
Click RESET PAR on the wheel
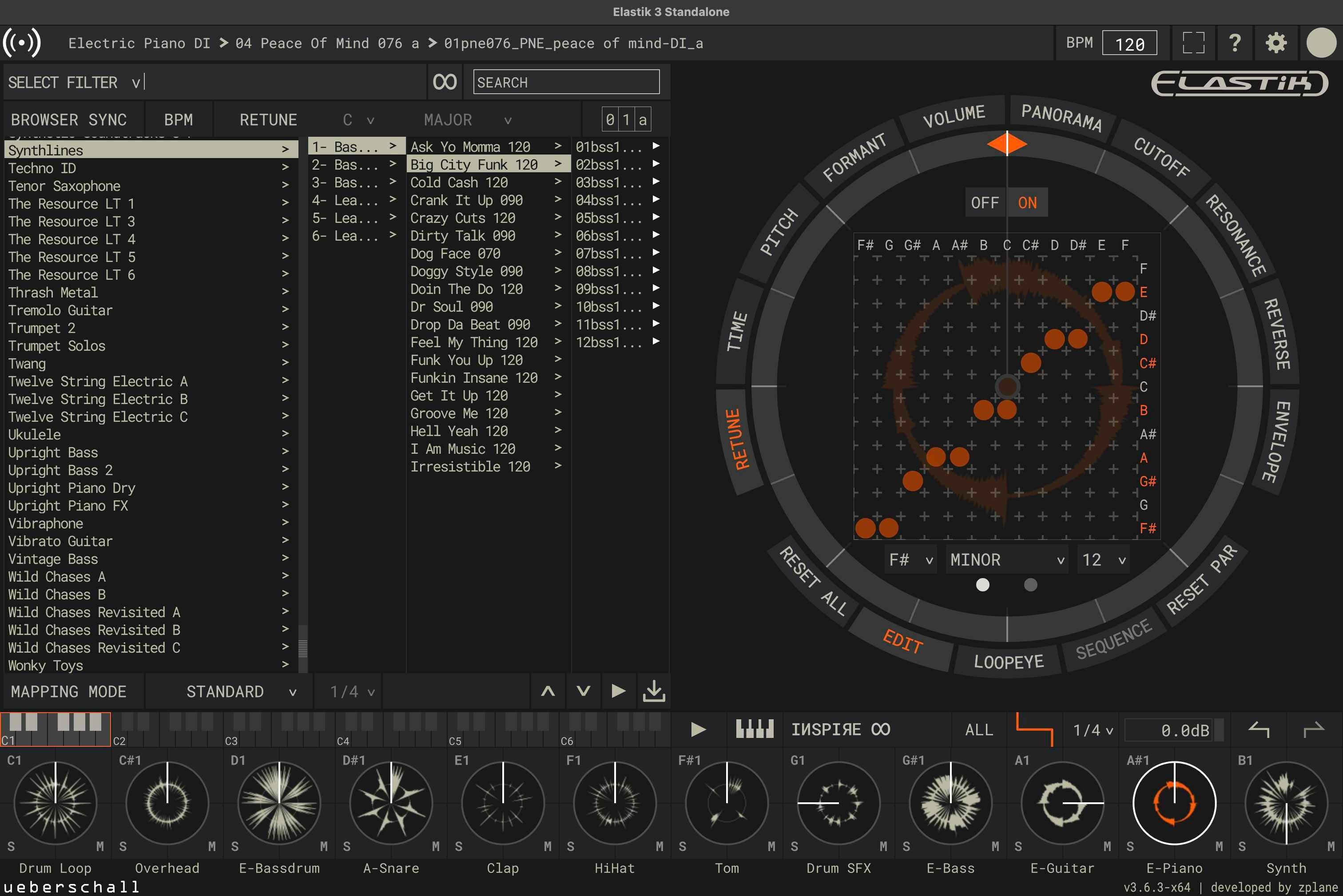pos(1201,579)
